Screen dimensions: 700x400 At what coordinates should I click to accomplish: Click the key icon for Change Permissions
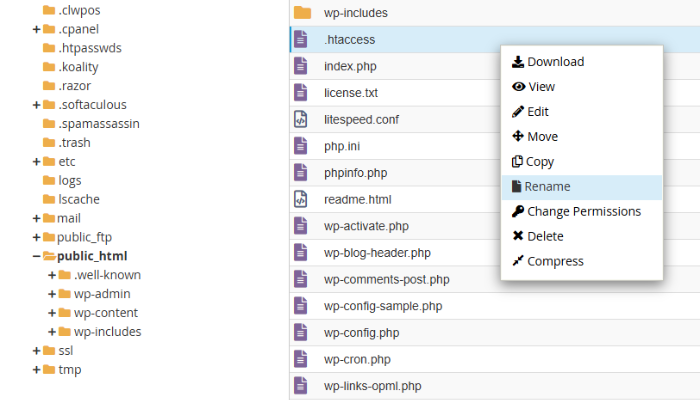pos(518,212)
